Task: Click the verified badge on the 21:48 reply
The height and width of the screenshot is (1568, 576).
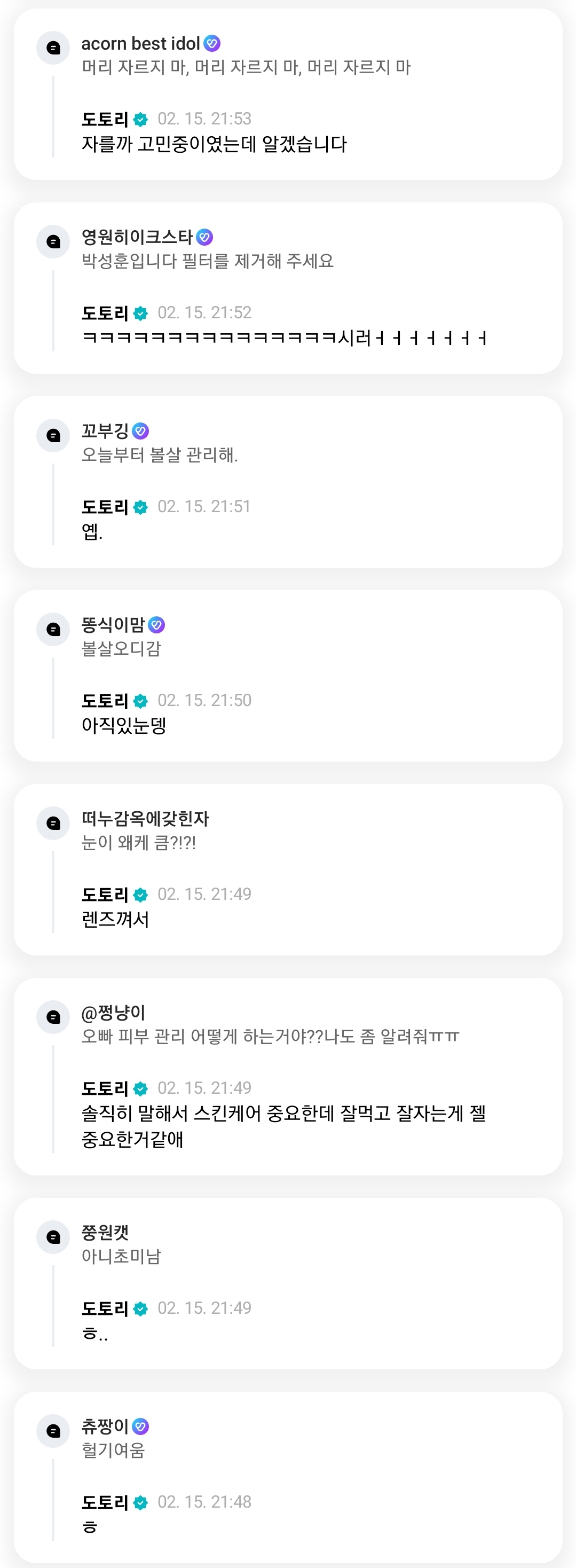Action: click(x=140, y=1503)
